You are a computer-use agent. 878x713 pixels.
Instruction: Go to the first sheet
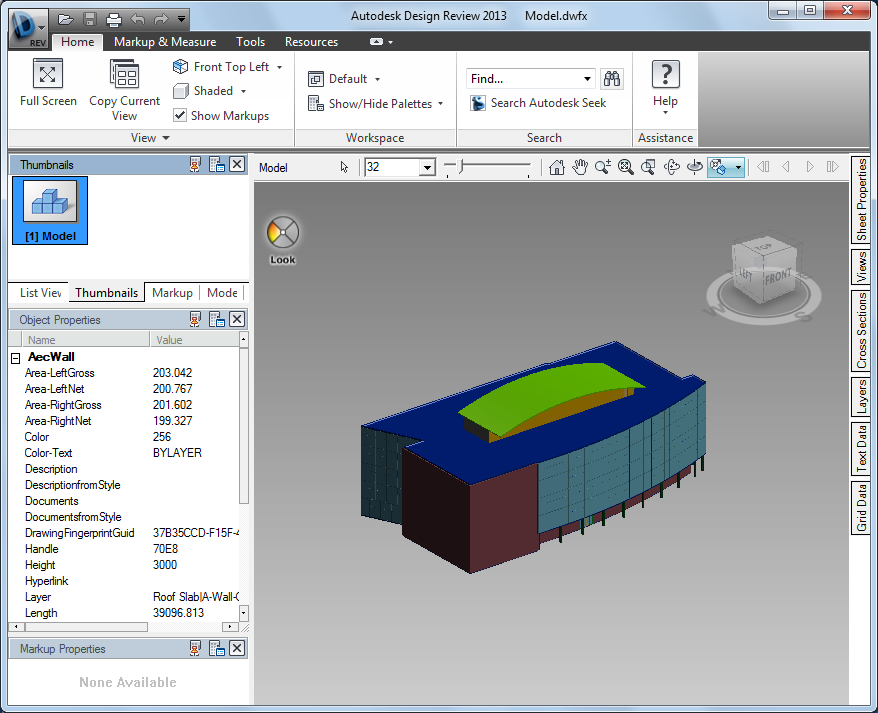(x=763, y=167)
